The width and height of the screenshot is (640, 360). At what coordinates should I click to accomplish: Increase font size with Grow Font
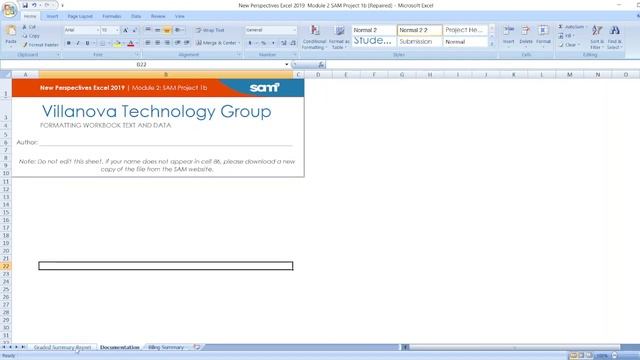point(125,30)
